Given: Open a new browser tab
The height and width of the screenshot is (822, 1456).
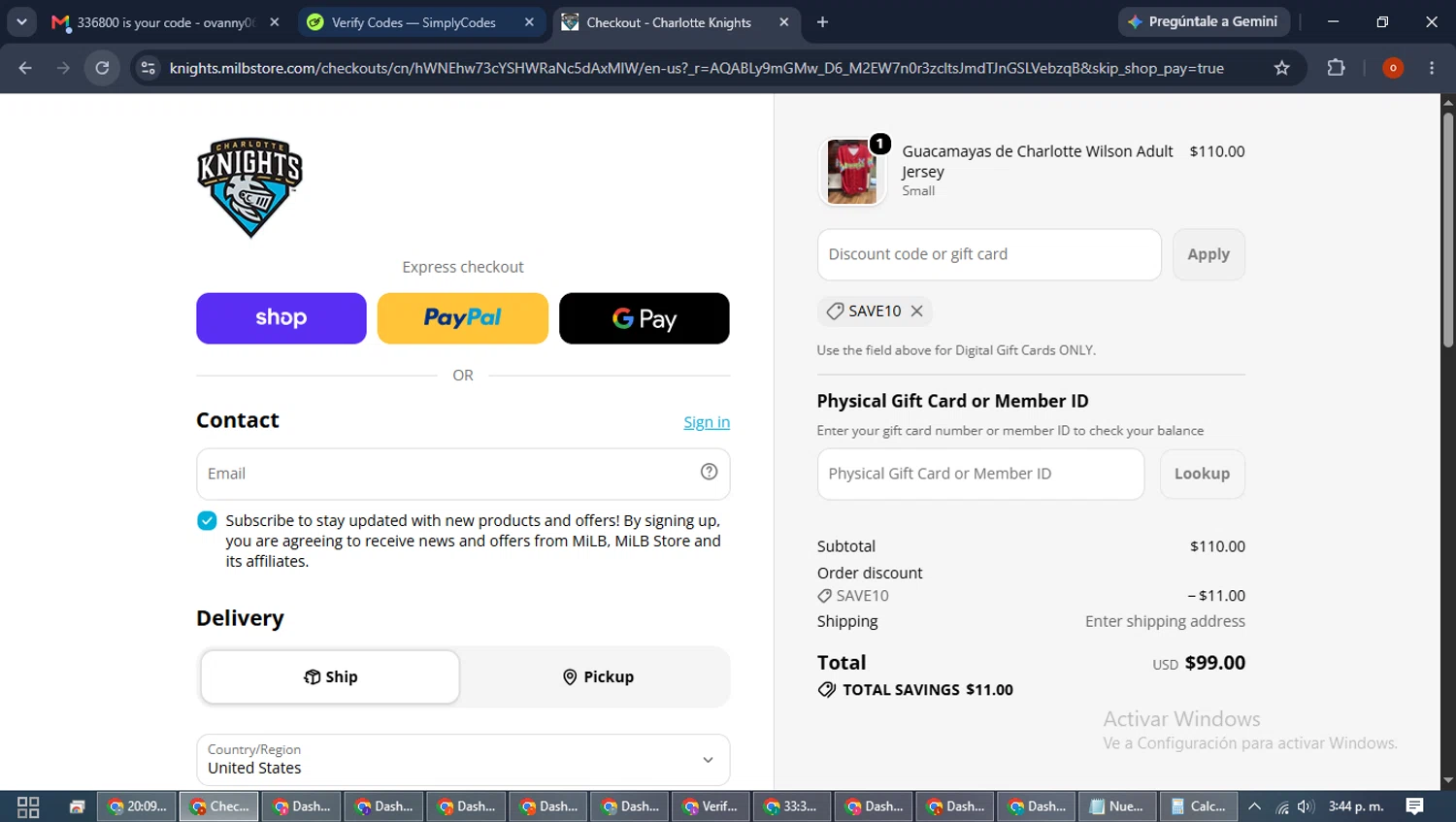Looking at the screenshot, I should 822,22.
